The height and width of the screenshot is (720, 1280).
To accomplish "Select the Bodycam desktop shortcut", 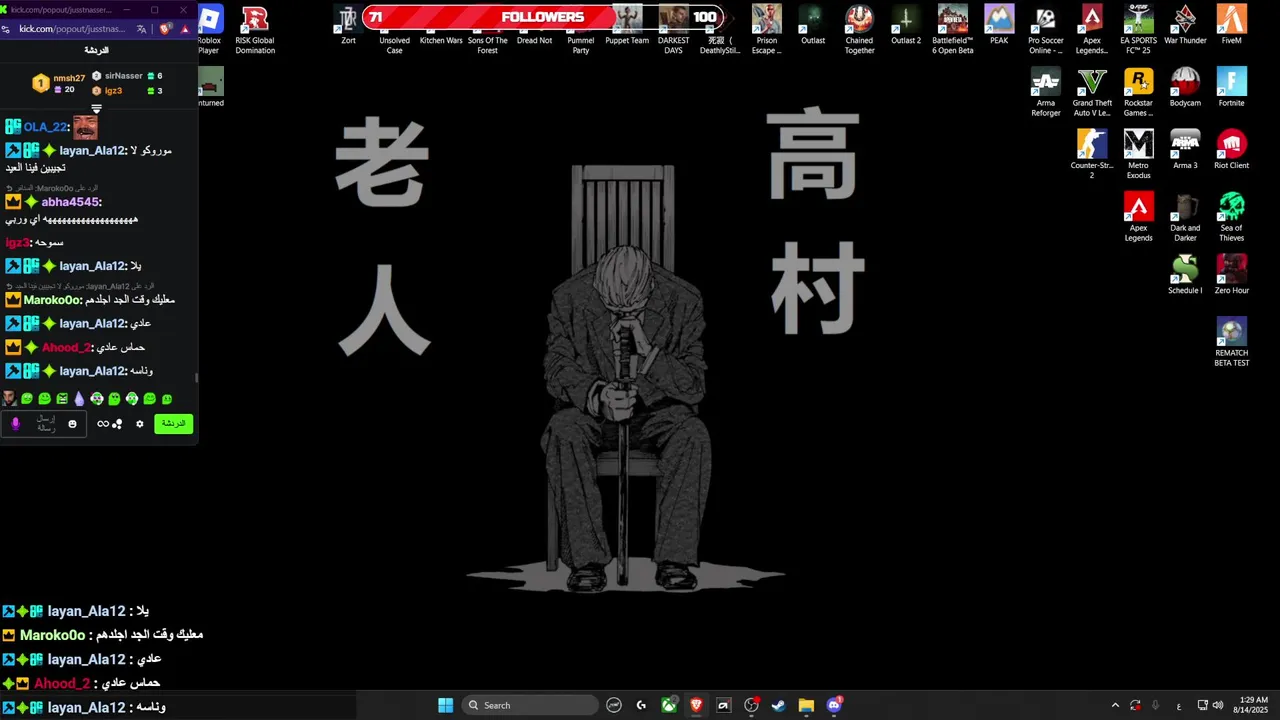I will (x=1185, y=87).
